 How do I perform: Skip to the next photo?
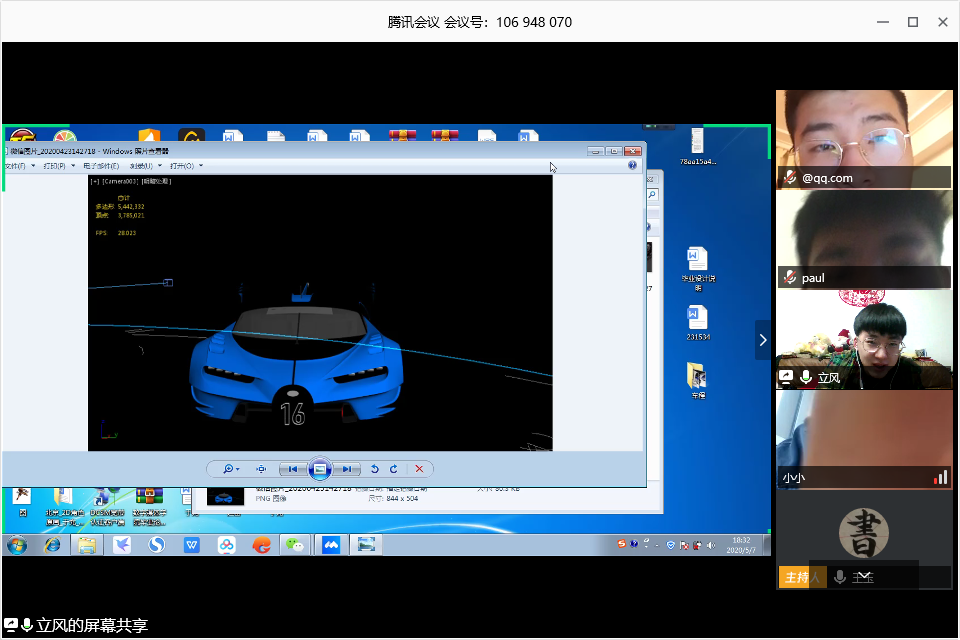[x=346, y=468]
